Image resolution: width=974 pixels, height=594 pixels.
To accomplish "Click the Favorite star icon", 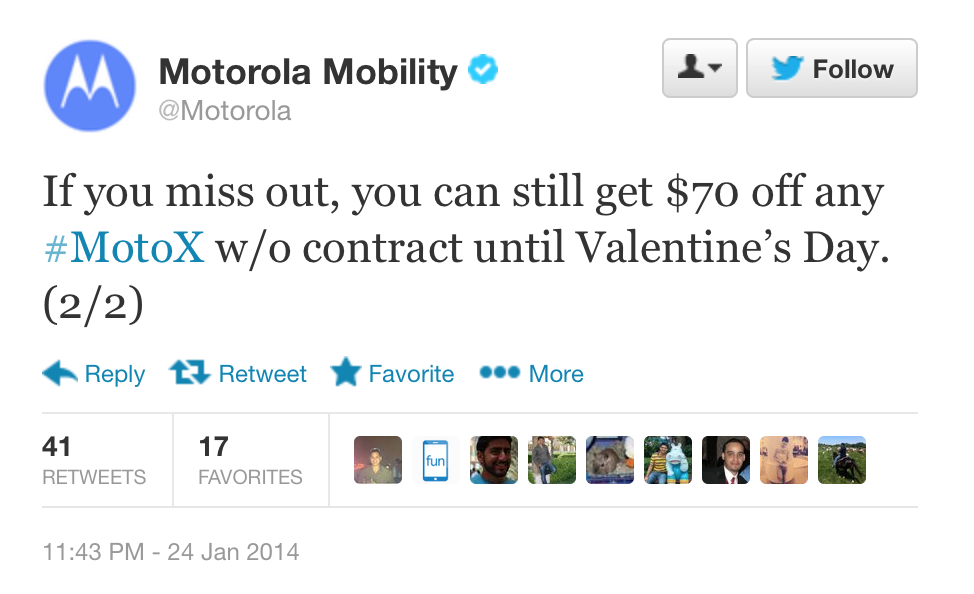I will point(345,372).
